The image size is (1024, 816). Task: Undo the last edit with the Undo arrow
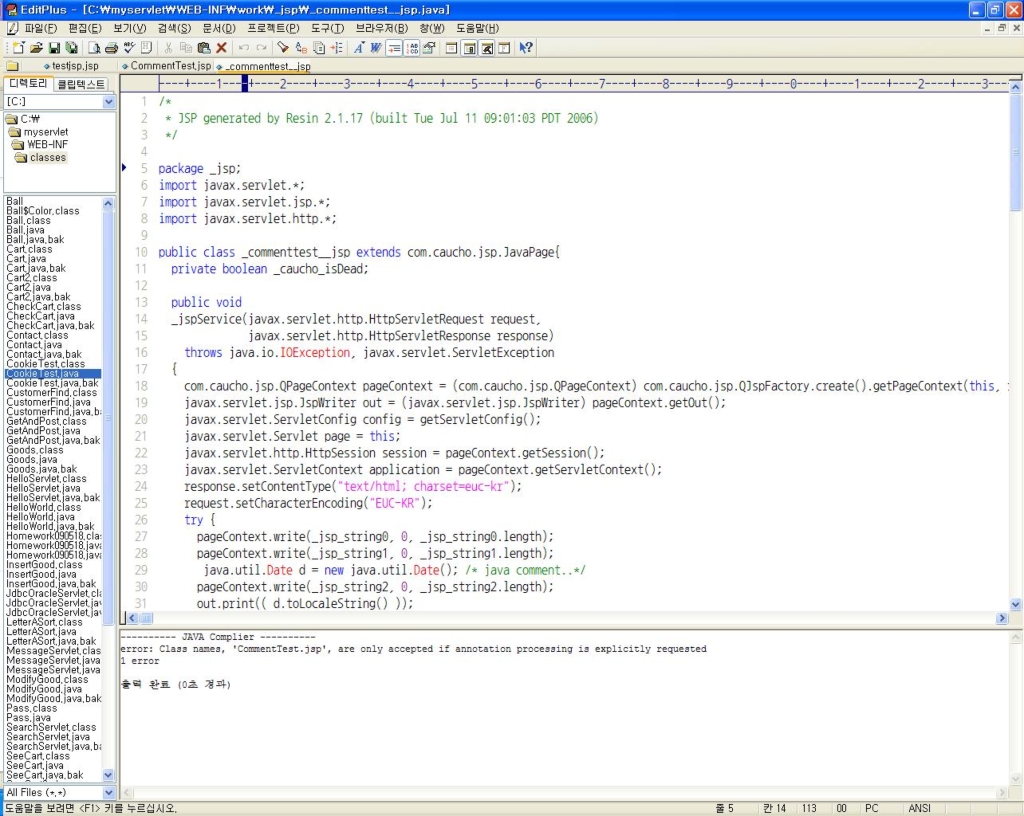[x=244, y=48]
